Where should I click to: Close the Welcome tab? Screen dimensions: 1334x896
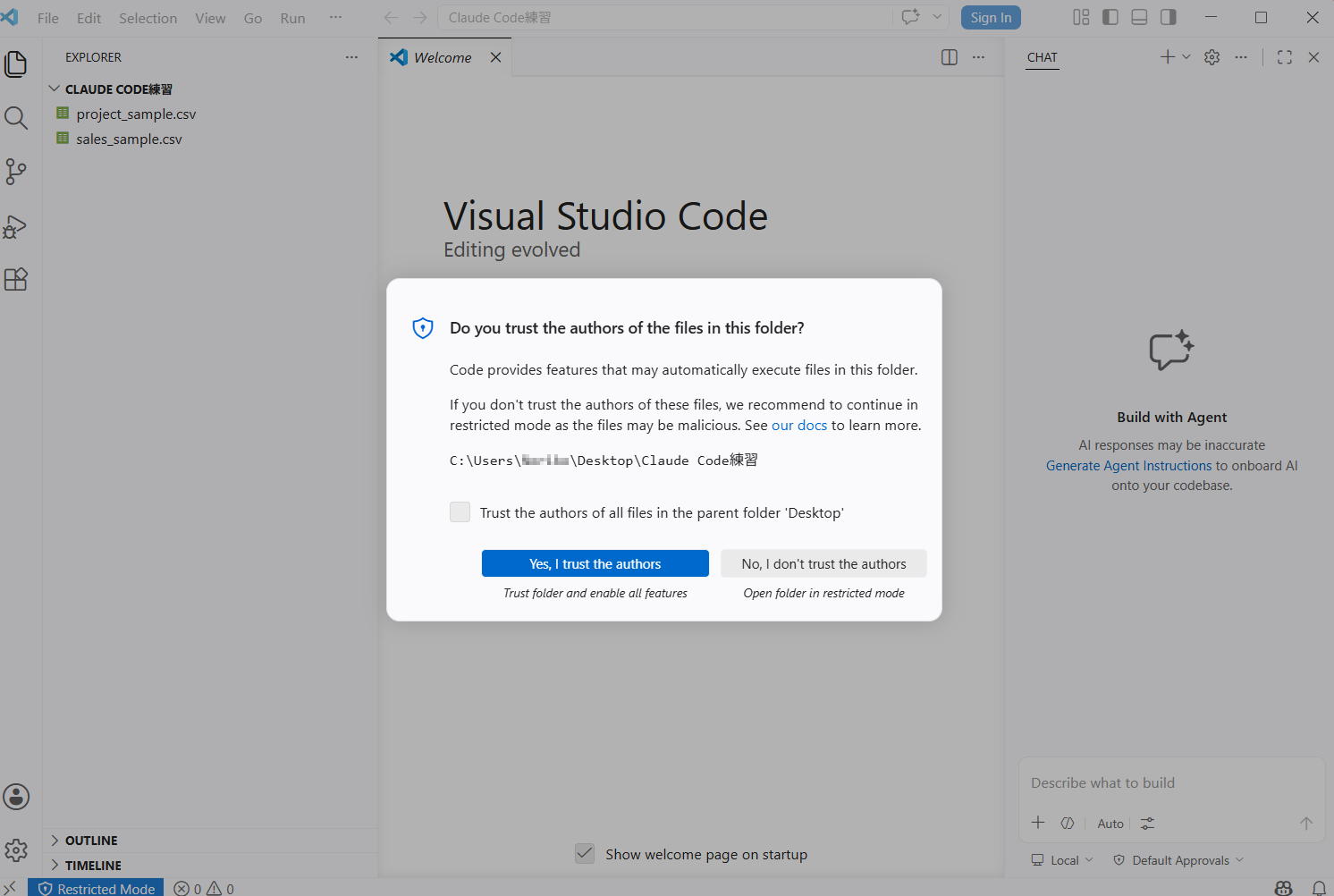point(495,57)
